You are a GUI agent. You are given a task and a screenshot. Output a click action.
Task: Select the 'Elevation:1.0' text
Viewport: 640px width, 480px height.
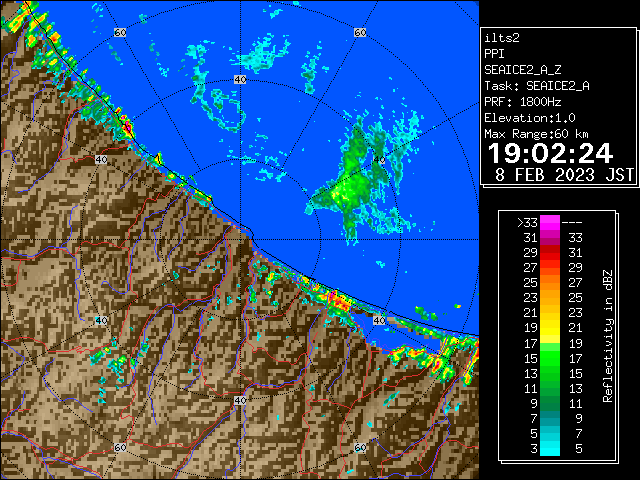click(x=530, y=118)
